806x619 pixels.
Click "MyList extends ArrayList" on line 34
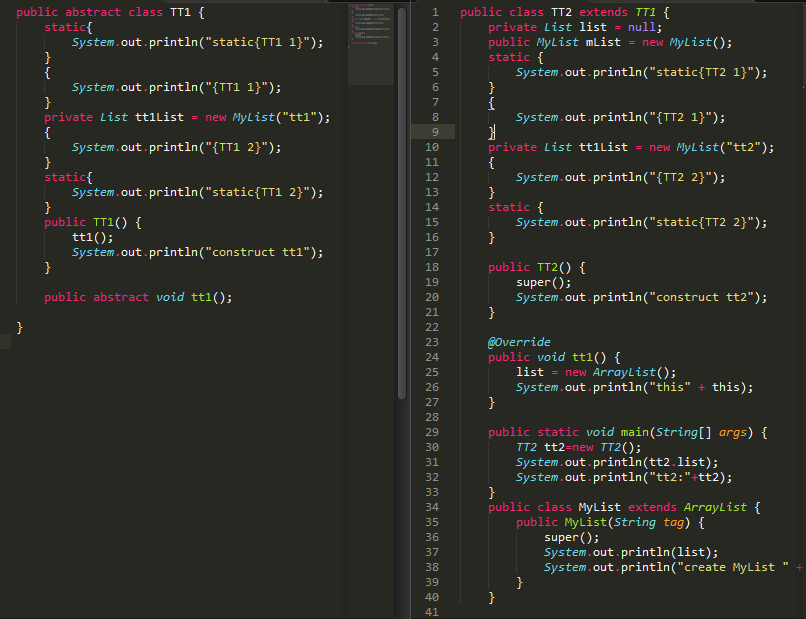click(663, 507)
